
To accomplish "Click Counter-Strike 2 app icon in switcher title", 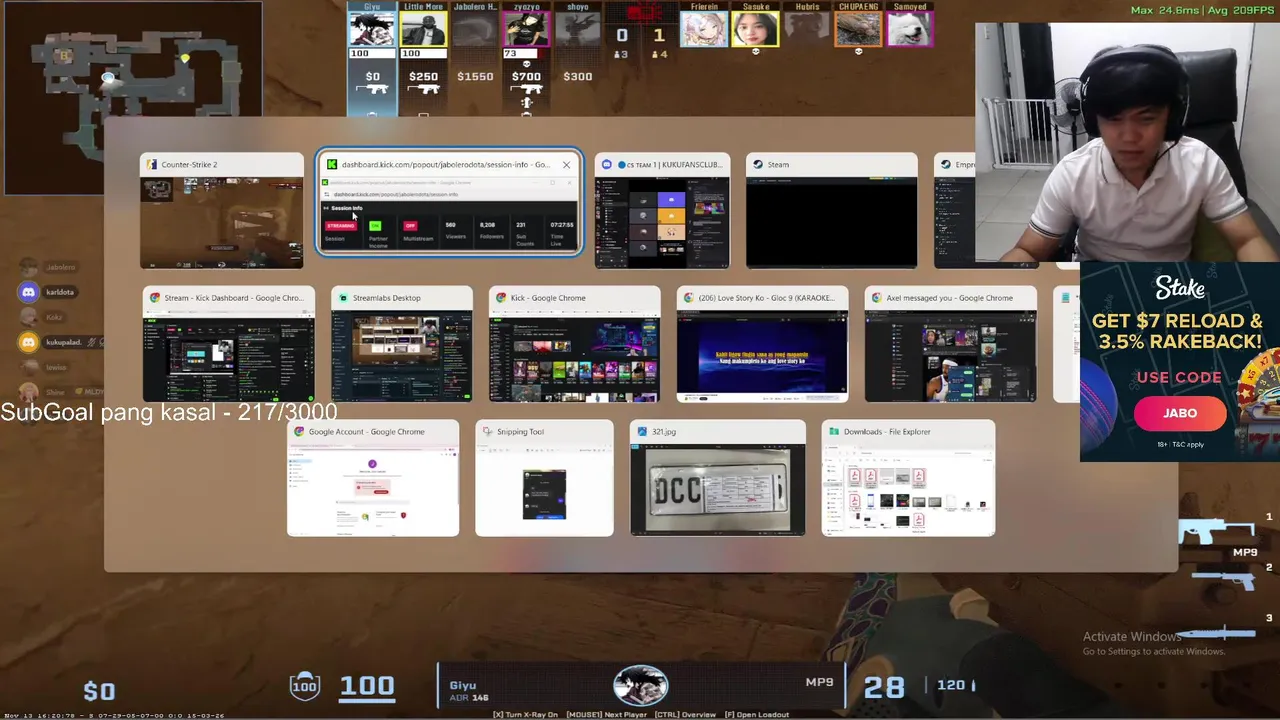I will (x=151, y=164).
